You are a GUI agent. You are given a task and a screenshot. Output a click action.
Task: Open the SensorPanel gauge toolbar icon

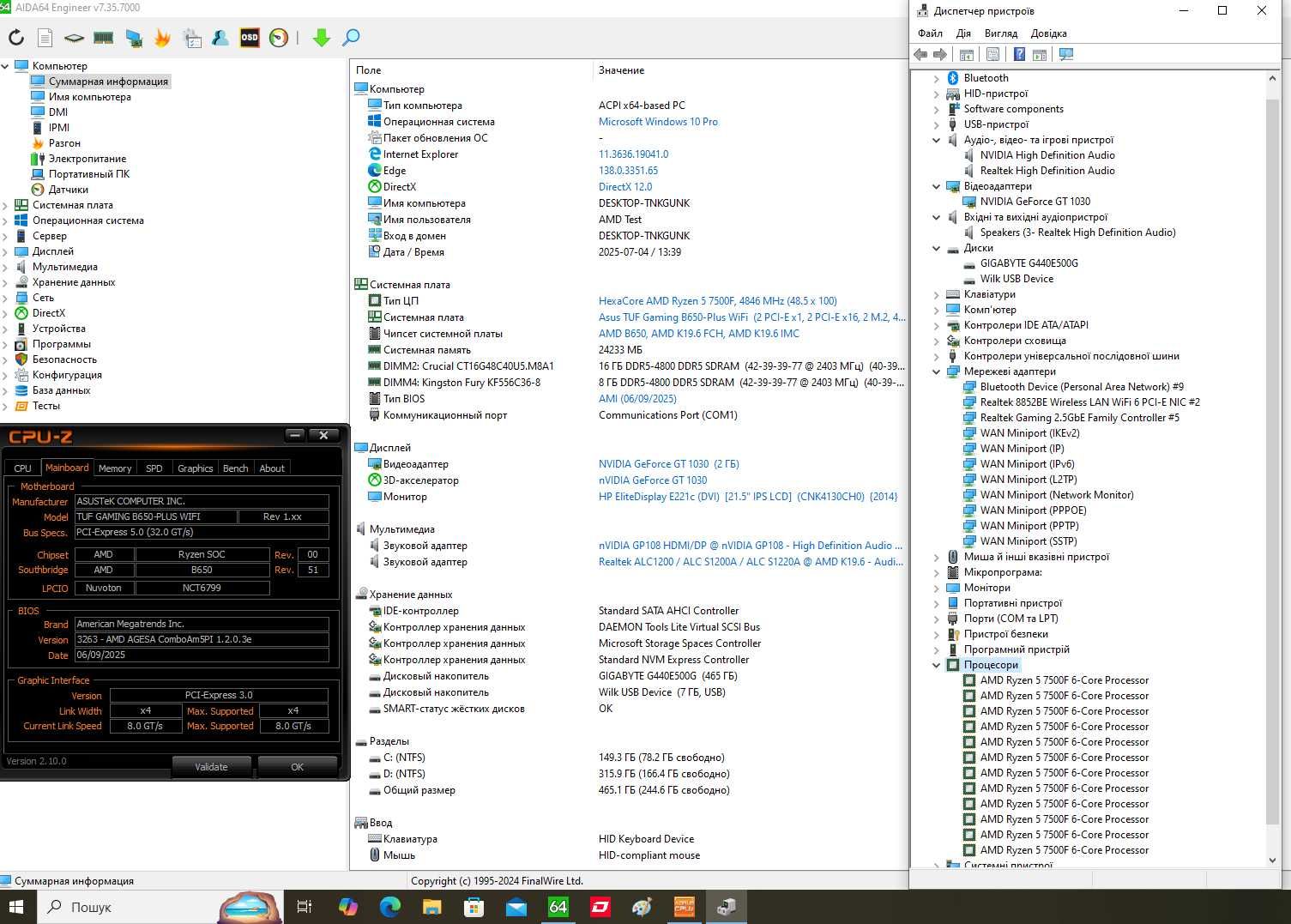279,38
